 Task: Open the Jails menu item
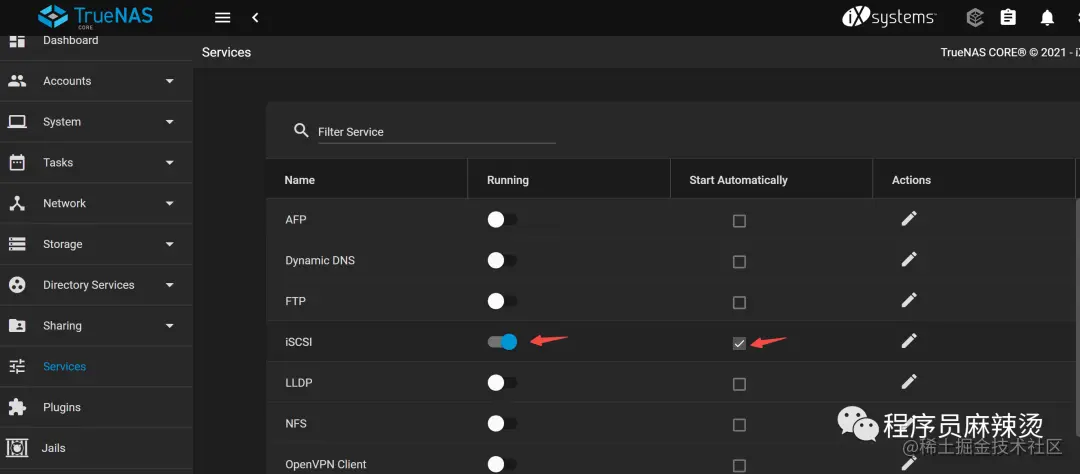(96, 448)
